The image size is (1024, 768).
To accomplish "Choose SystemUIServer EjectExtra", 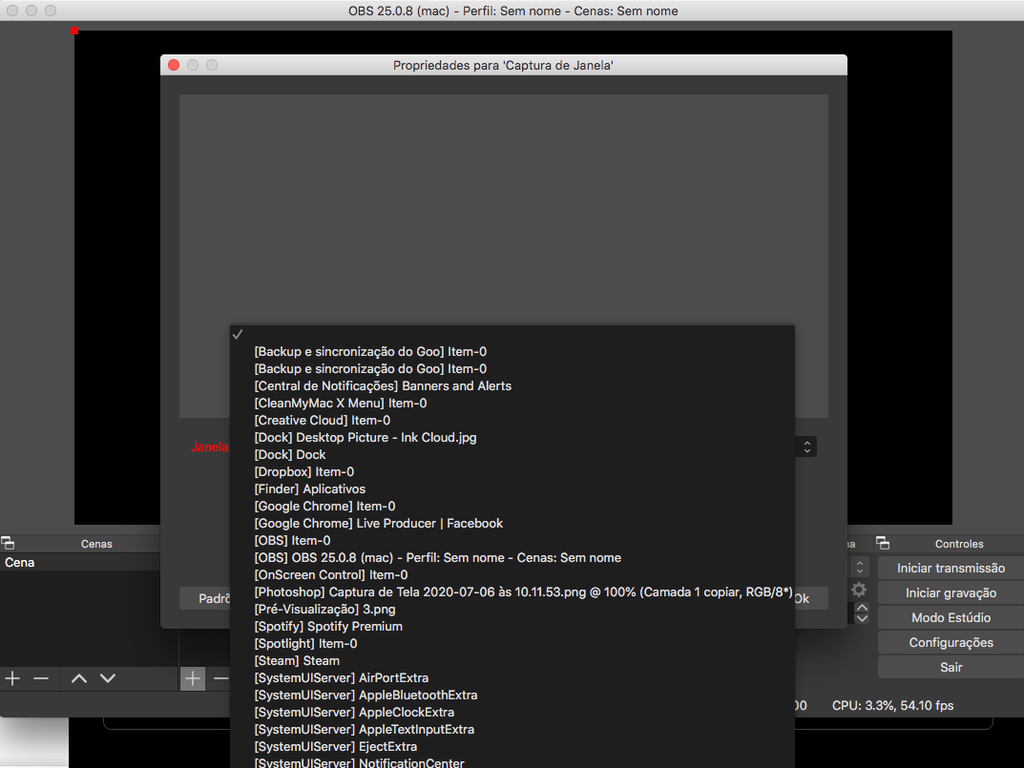I will 512,746.
